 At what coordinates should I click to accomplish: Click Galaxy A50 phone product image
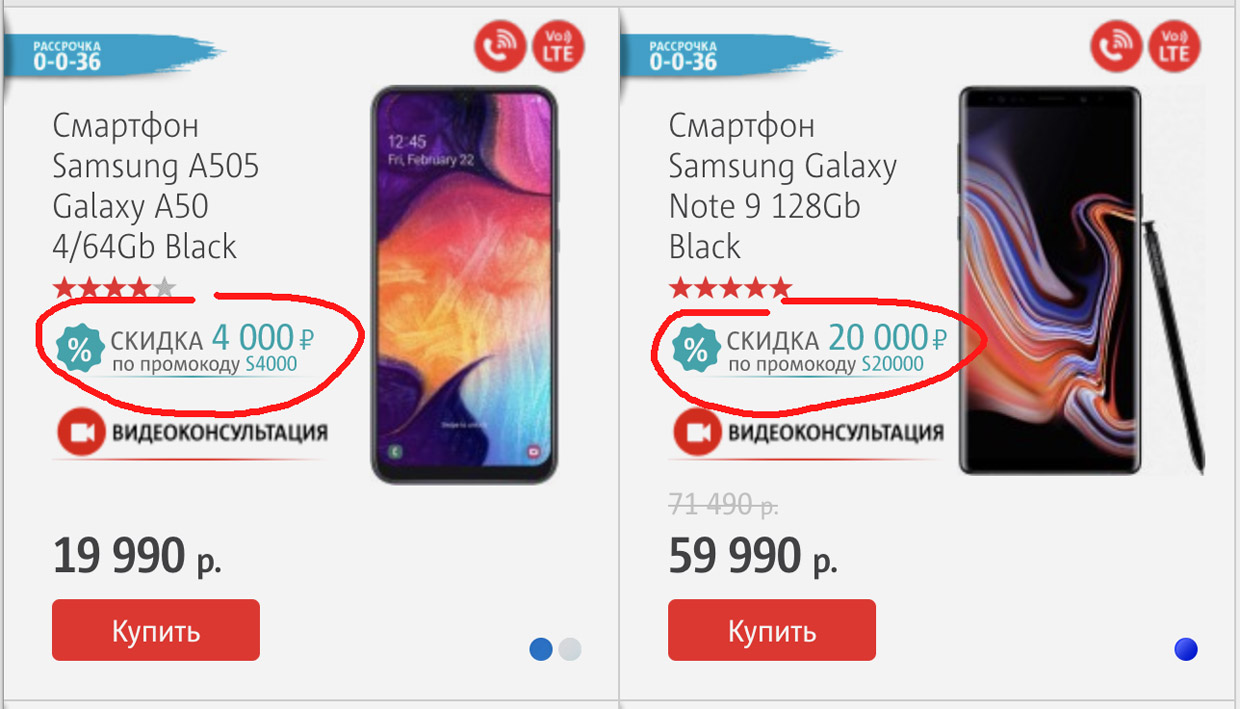[466, 285]
